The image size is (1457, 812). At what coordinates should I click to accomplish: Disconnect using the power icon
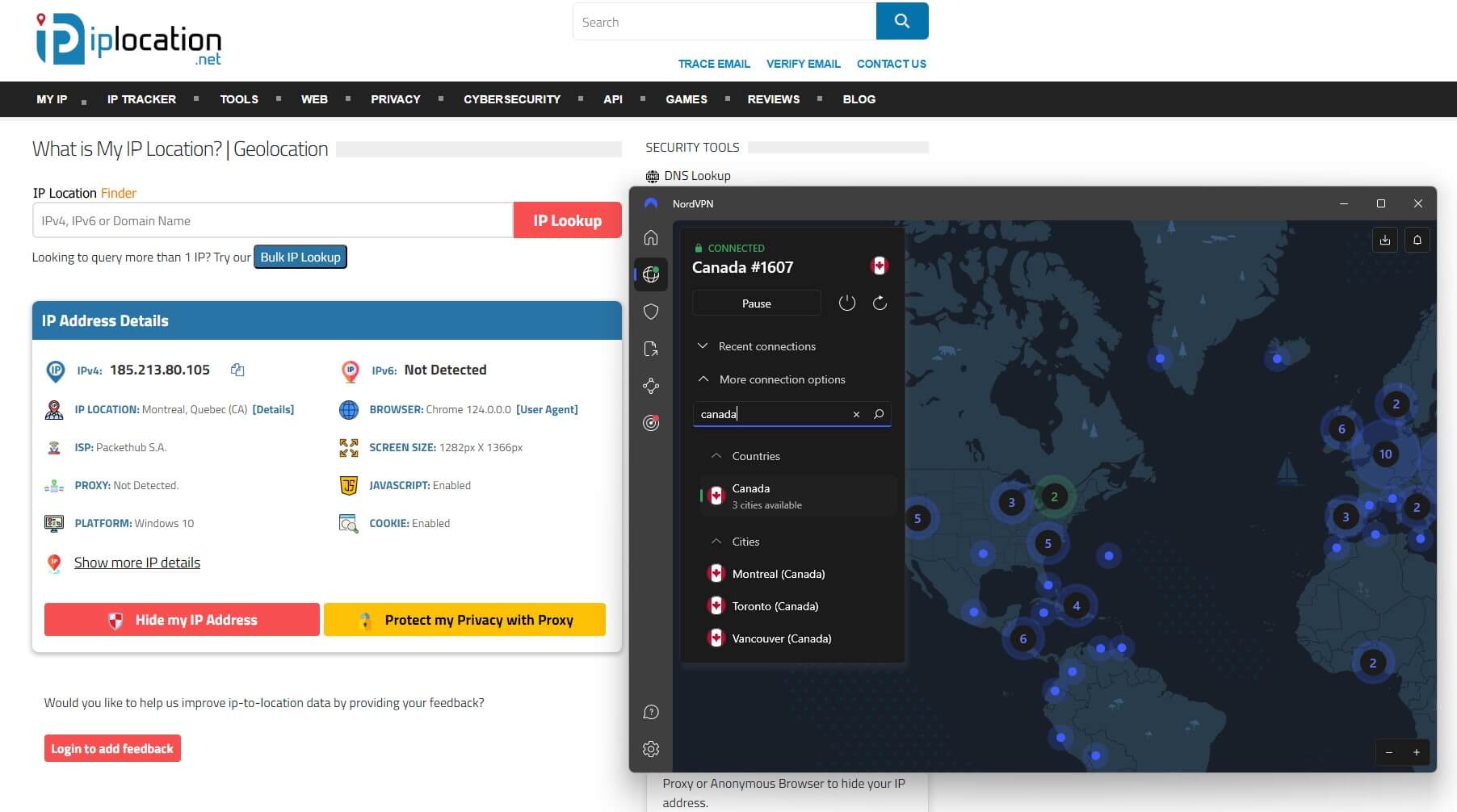point(846,303)
